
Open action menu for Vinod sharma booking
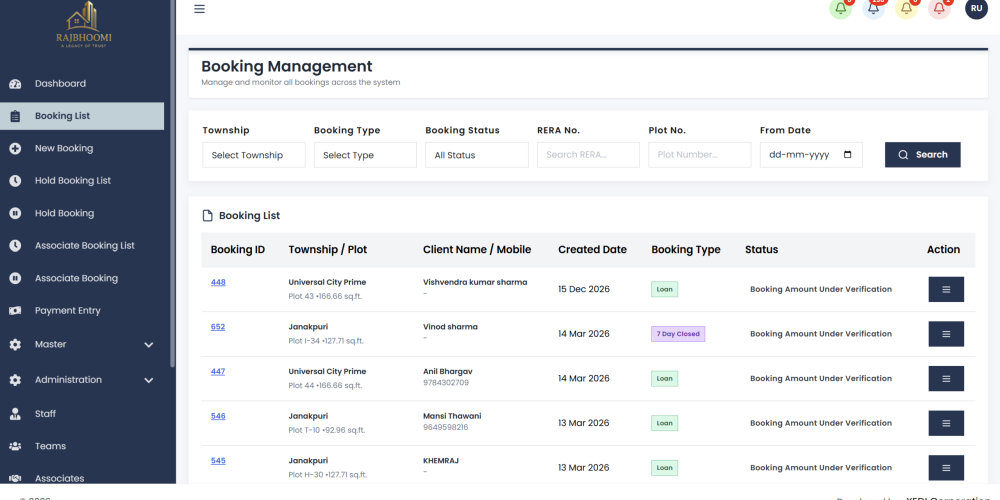point(945,334)
